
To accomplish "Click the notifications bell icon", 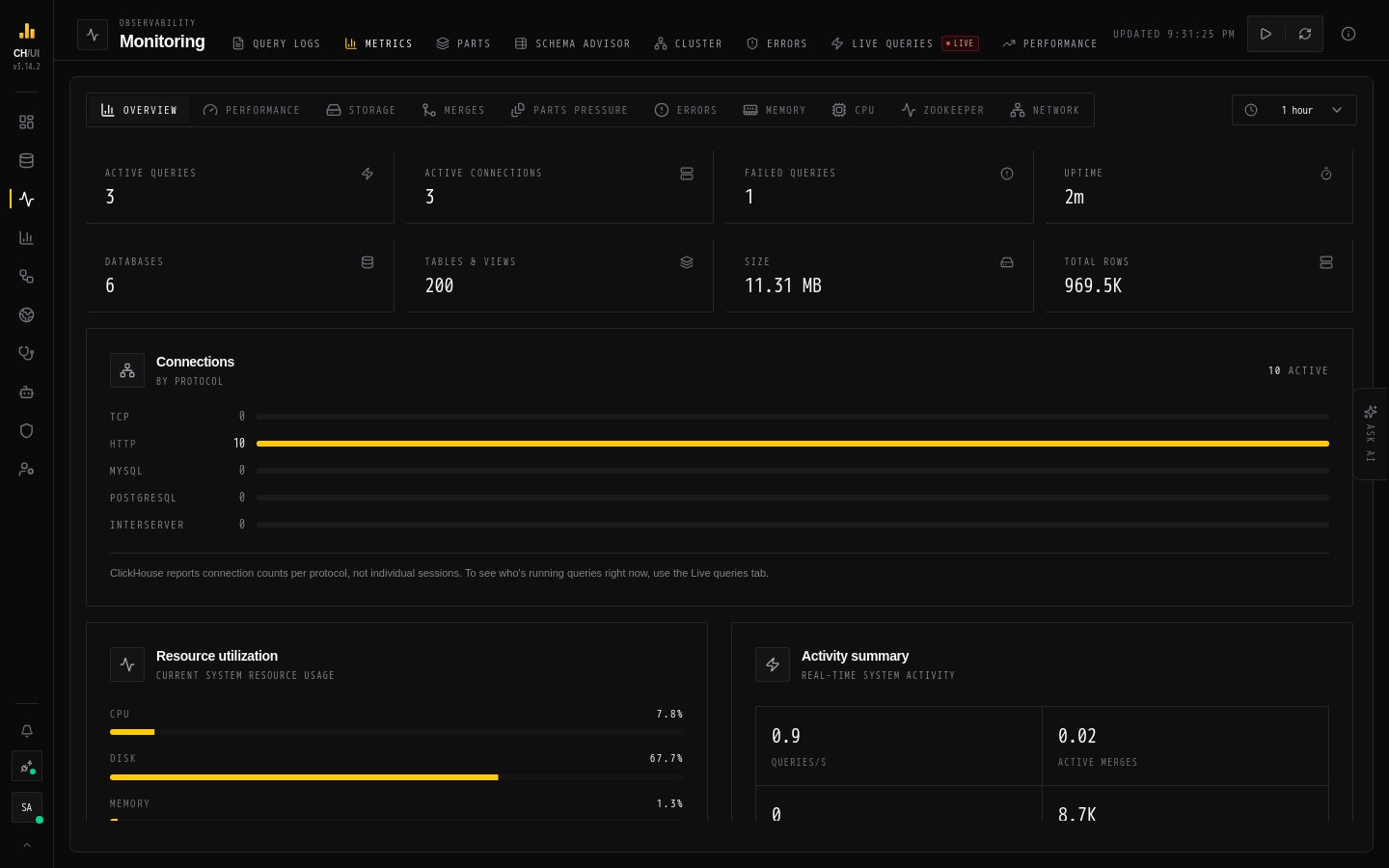I will pos(26,731).
